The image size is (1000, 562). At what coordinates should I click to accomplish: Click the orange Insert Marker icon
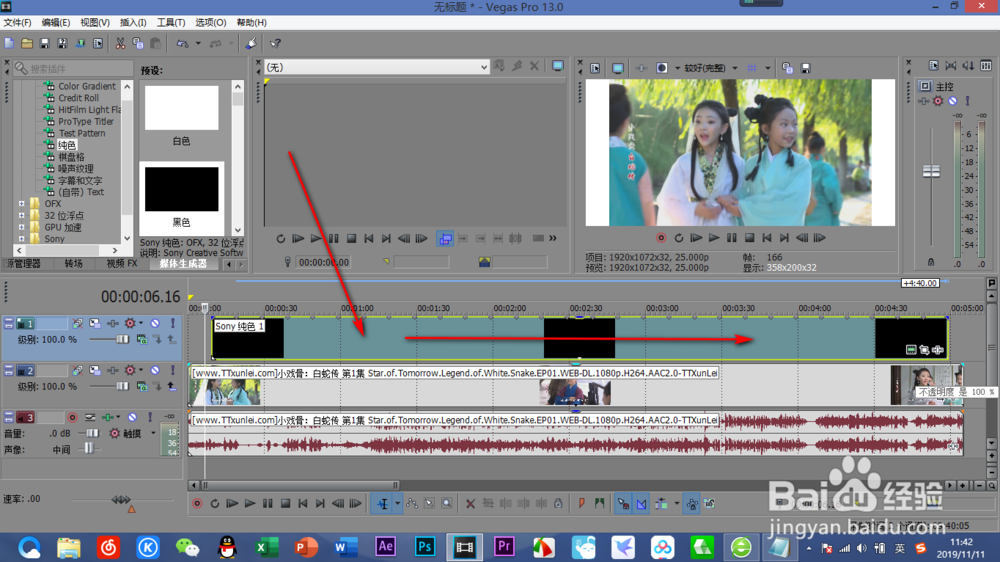(x=581, y=504)
